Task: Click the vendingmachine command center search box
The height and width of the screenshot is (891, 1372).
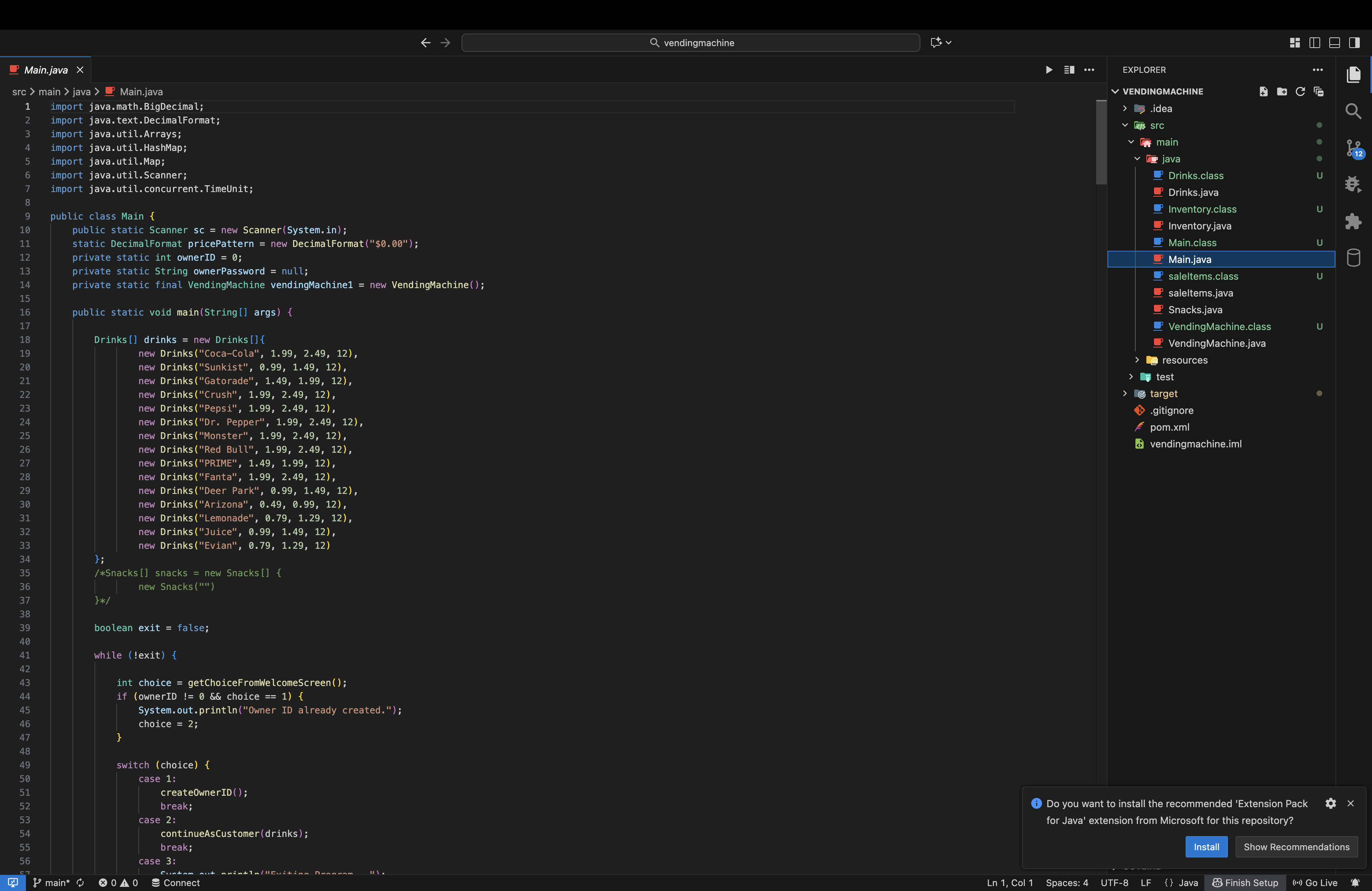Action: pos(690,43)
